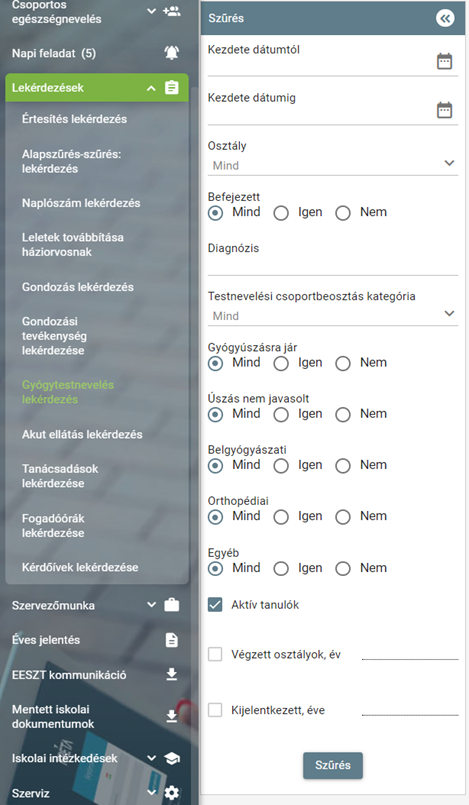Click the EESZT kommunikáció download icon
The width and height of the screenshot is (469, 805).
[171, 675]
